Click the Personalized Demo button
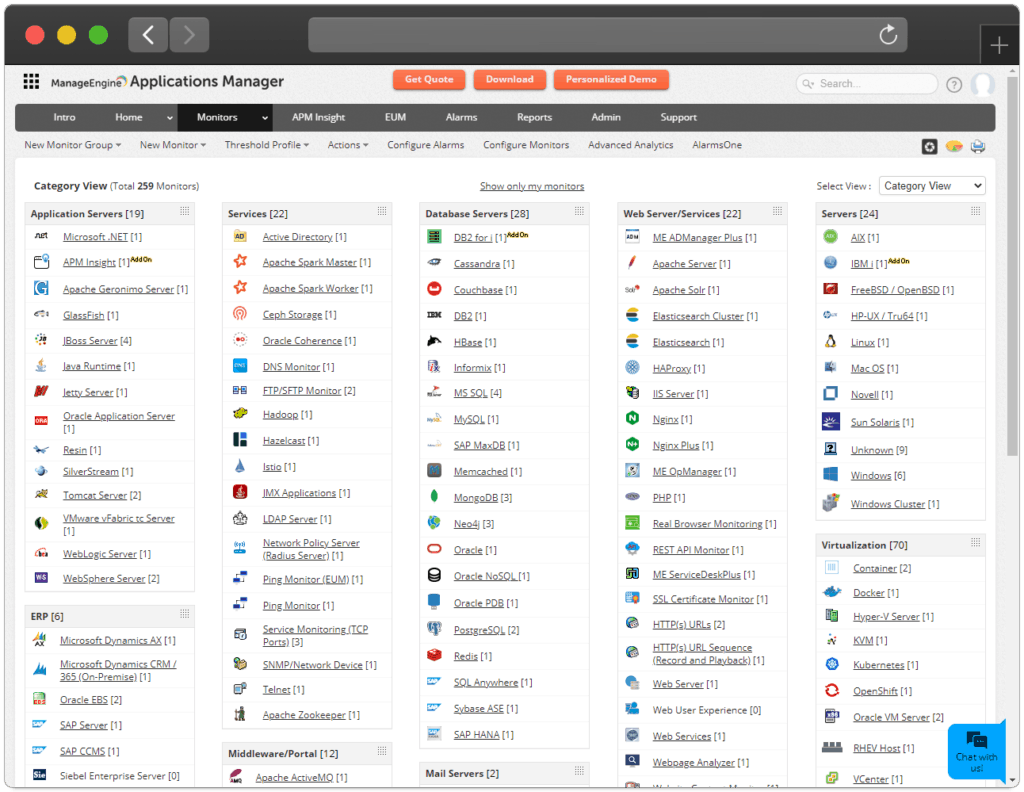The width and height of the screenshot is (1024, 792). point(611,80)
